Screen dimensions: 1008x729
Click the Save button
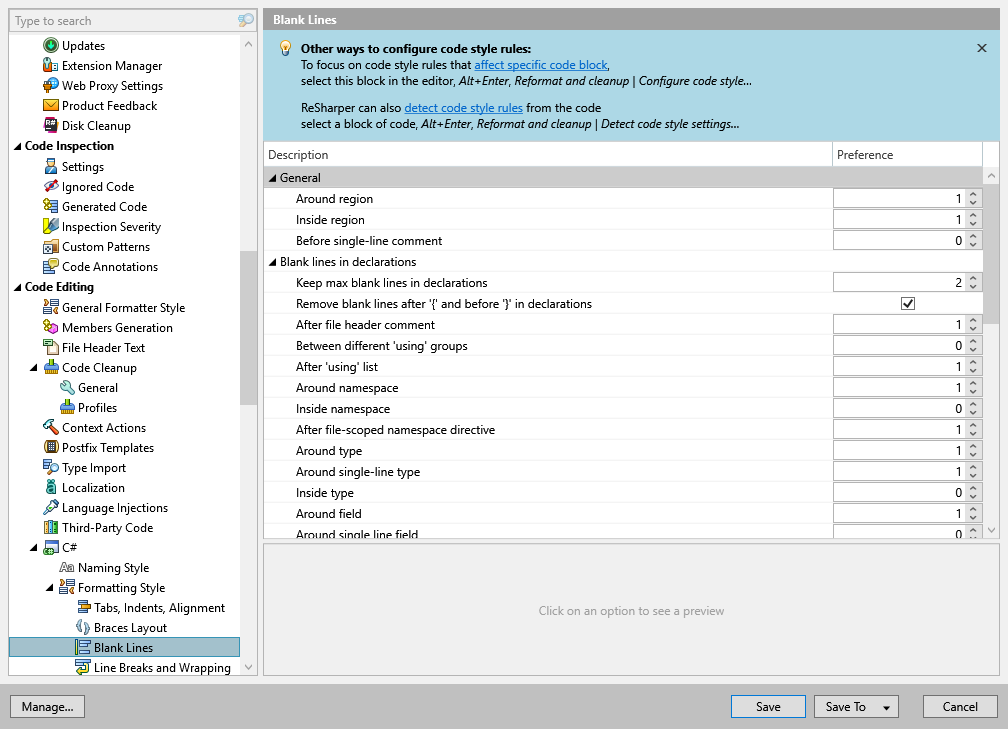768,706
